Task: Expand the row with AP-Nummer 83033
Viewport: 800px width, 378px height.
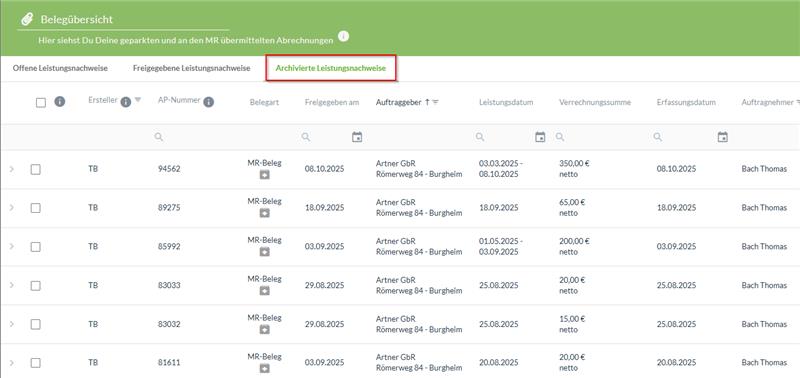Action: point(12,285)
